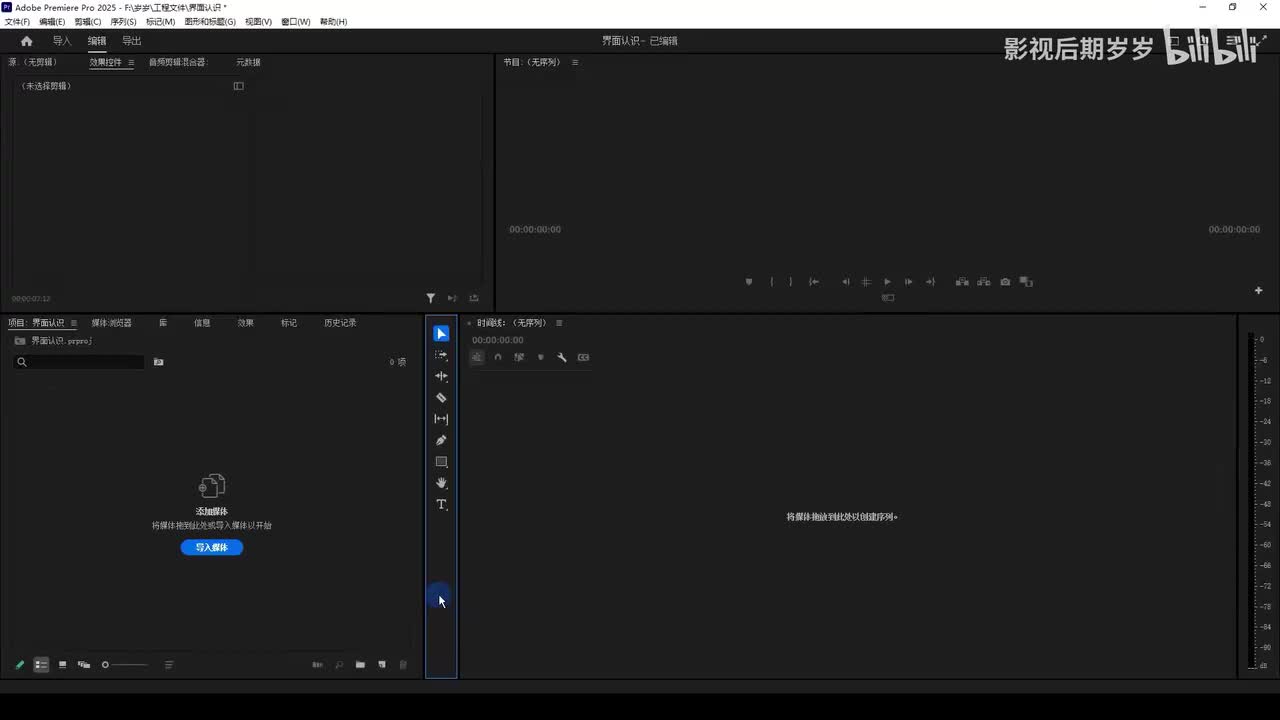This screenshot has height=720, width=1280.
Task: Open the 图形和标题(G) menu
Action: [210, 22]
